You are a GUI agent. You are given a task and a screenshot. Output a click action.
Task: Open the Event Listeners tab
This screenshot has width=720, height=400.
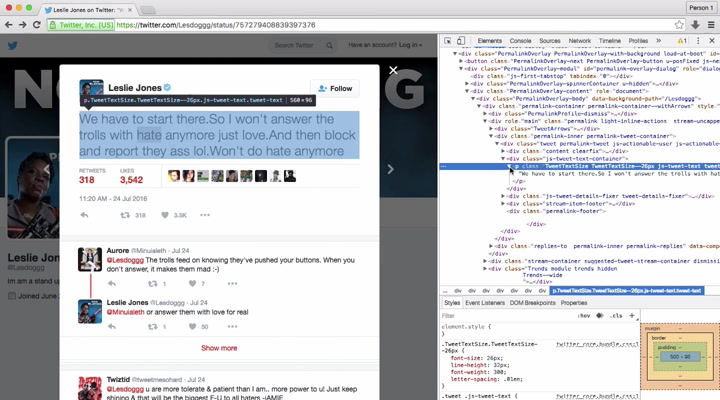click(x=485, y=302)
